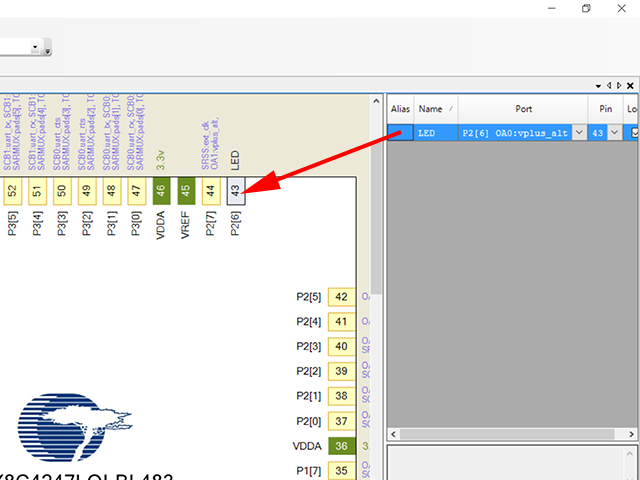Click the pin table horizontal scrollbar thumb
The width and height of the screenshot is (640, 480).
507,434
